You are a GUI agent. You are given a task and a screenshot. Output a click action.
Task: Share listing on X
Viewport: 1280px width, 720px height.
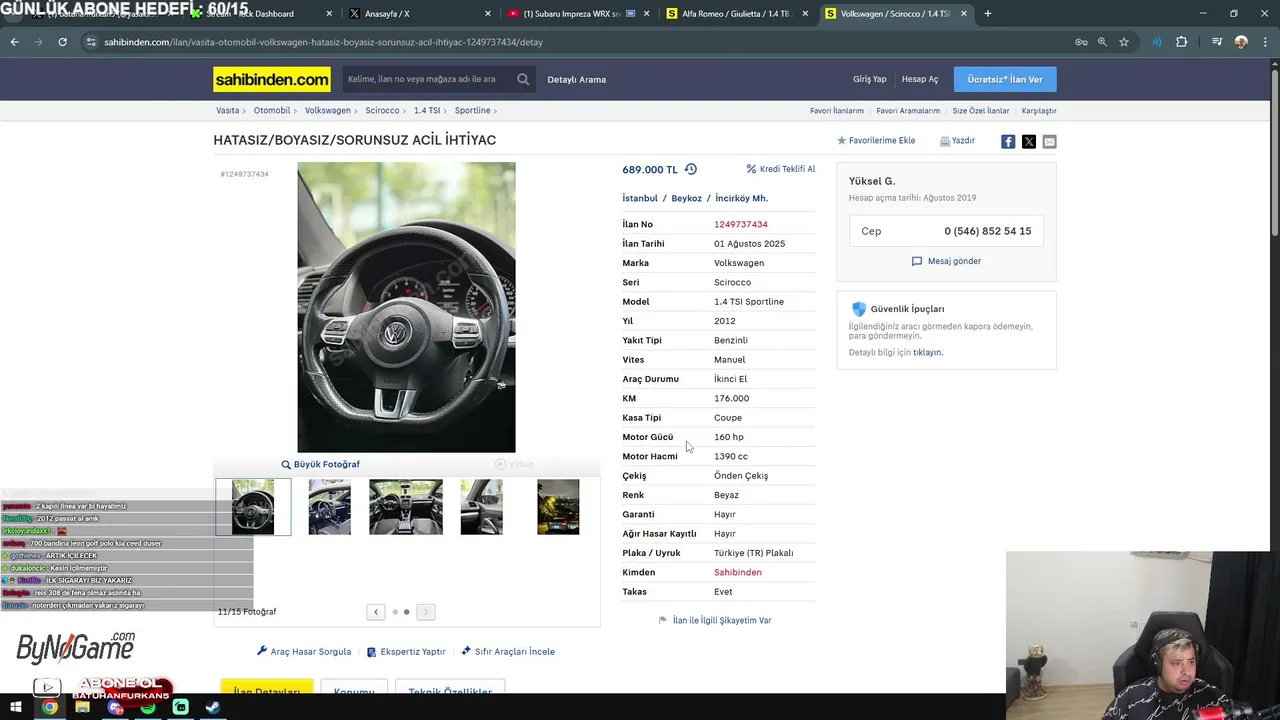pos(1029,141)
